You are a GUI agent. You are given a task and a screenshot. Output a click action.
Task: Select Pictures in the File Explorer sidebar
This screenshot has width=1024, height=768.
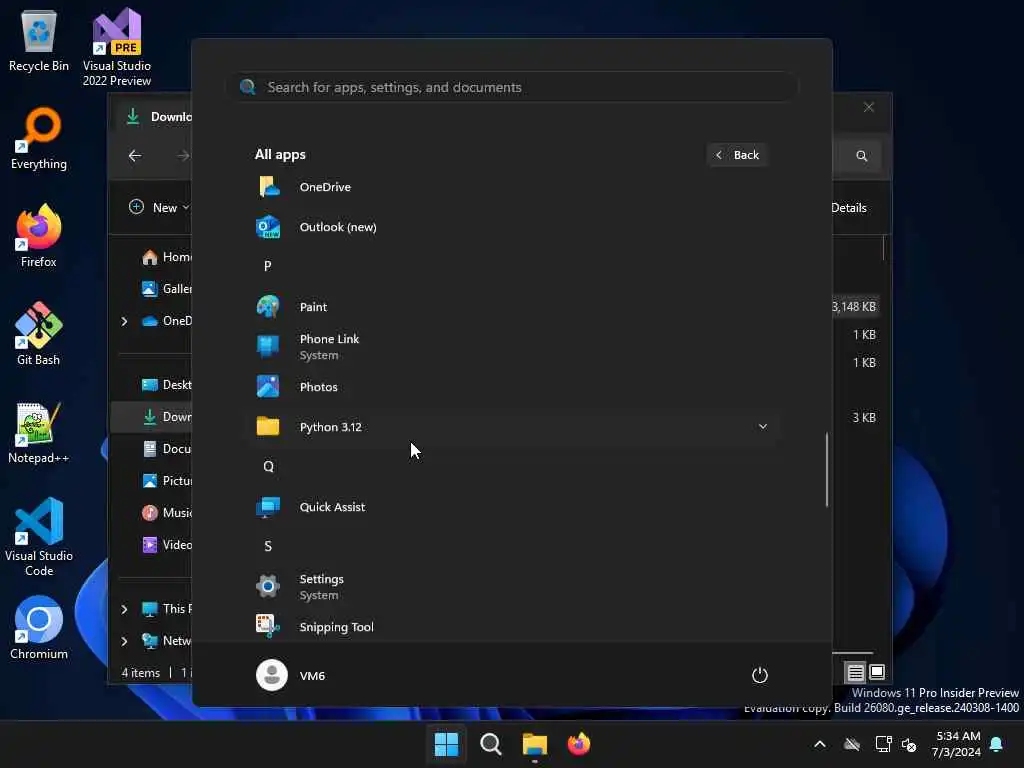click(166, 481)
